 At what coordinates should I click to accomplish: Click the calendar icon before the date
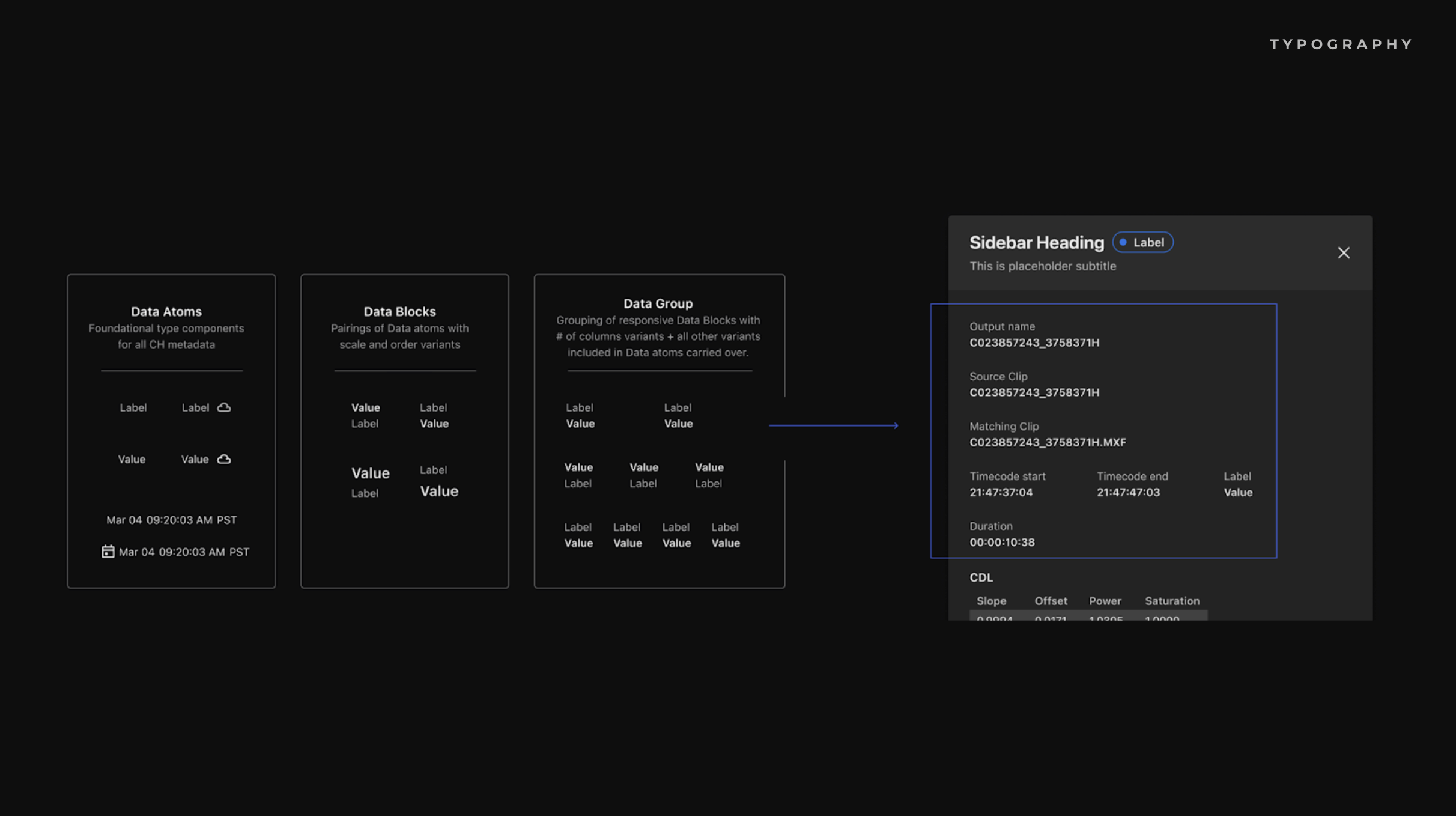[x=108, y=552]
